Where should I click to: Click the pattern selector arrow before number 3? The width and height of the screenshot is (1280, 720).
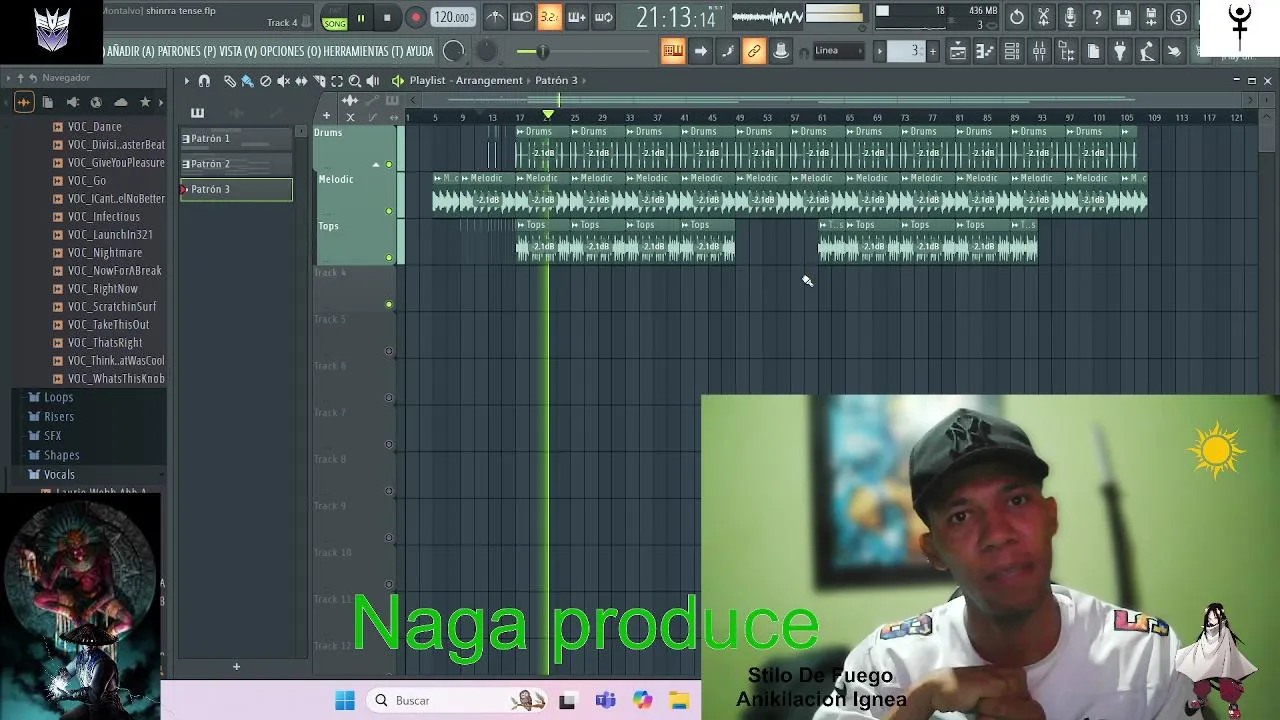pos(880,51)
